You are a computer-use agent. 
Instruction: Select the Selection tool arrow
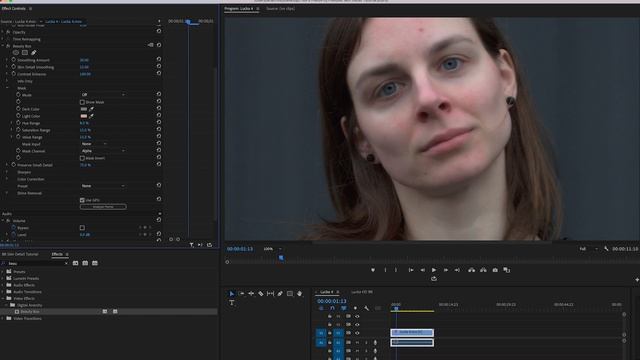(x=231, y=293)
